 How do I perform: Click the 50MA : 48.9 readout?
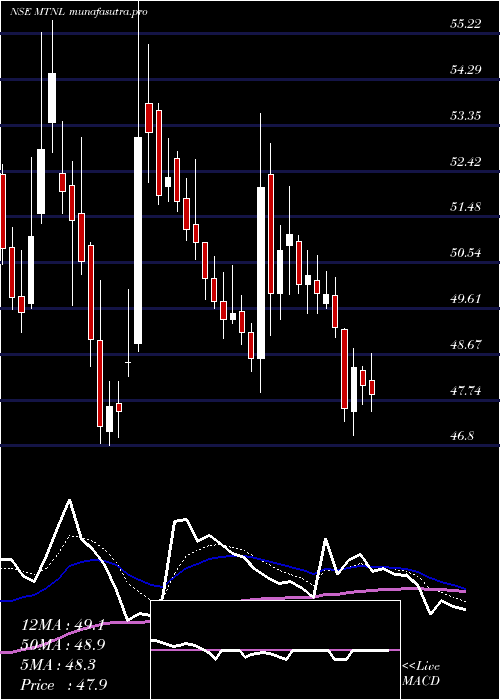tap(63, 645)
